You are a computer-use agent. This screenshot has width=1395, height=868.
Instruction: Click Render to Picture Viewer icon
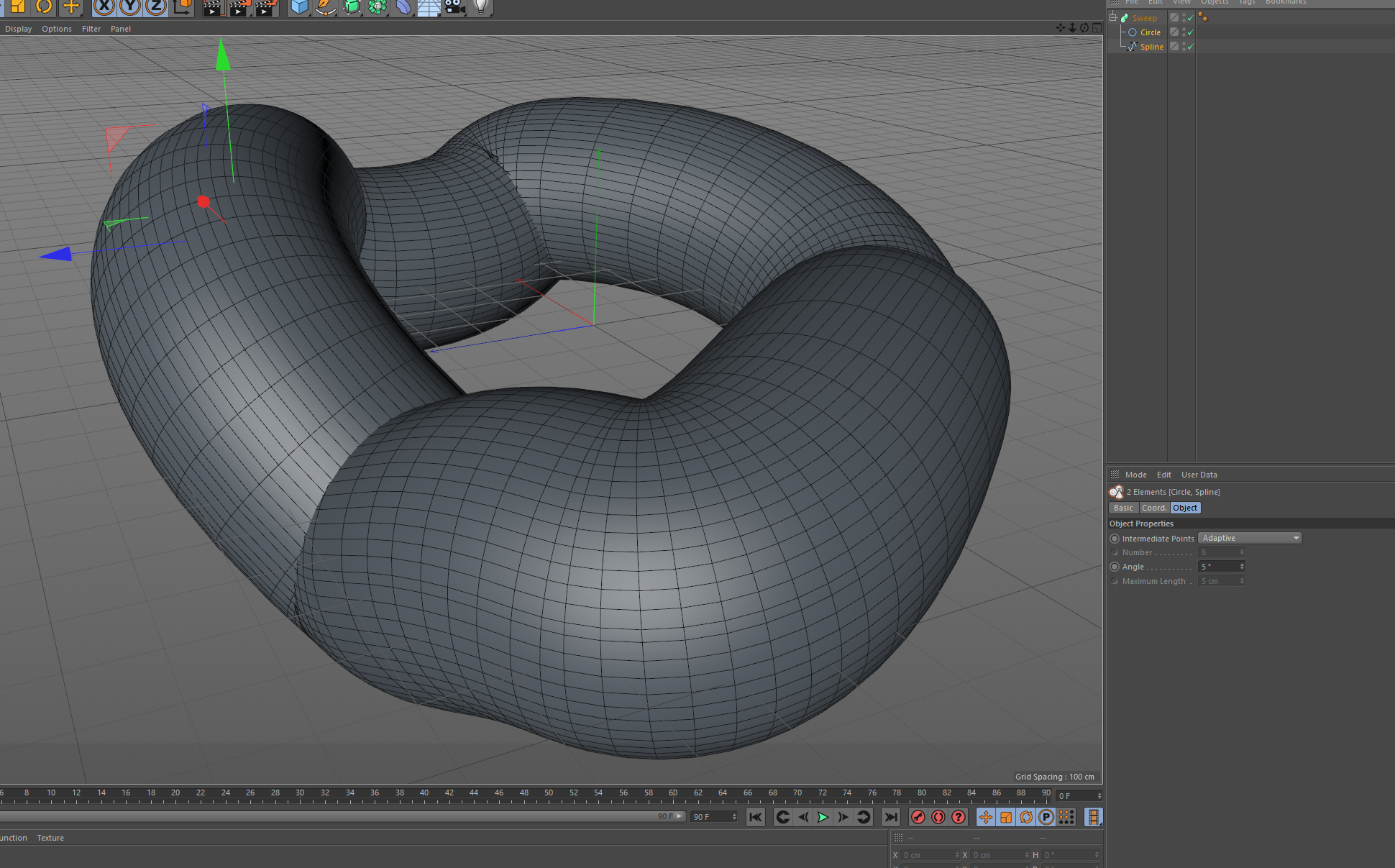point(239,7)
